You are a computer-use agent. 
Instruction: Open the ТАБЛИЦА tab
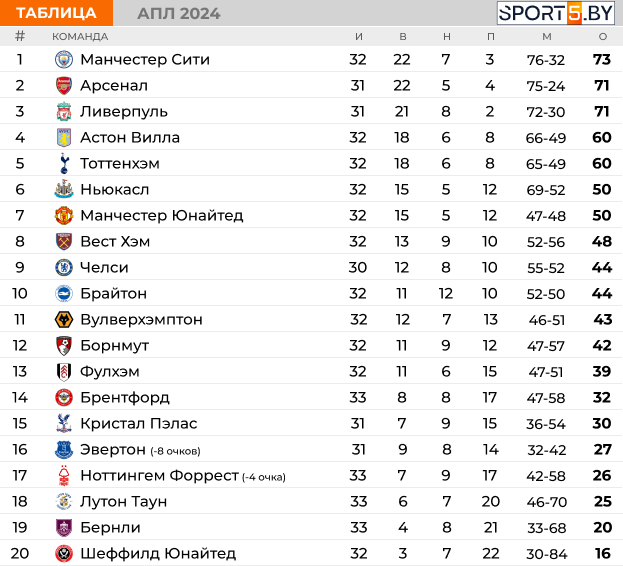(x=56, y=13)
